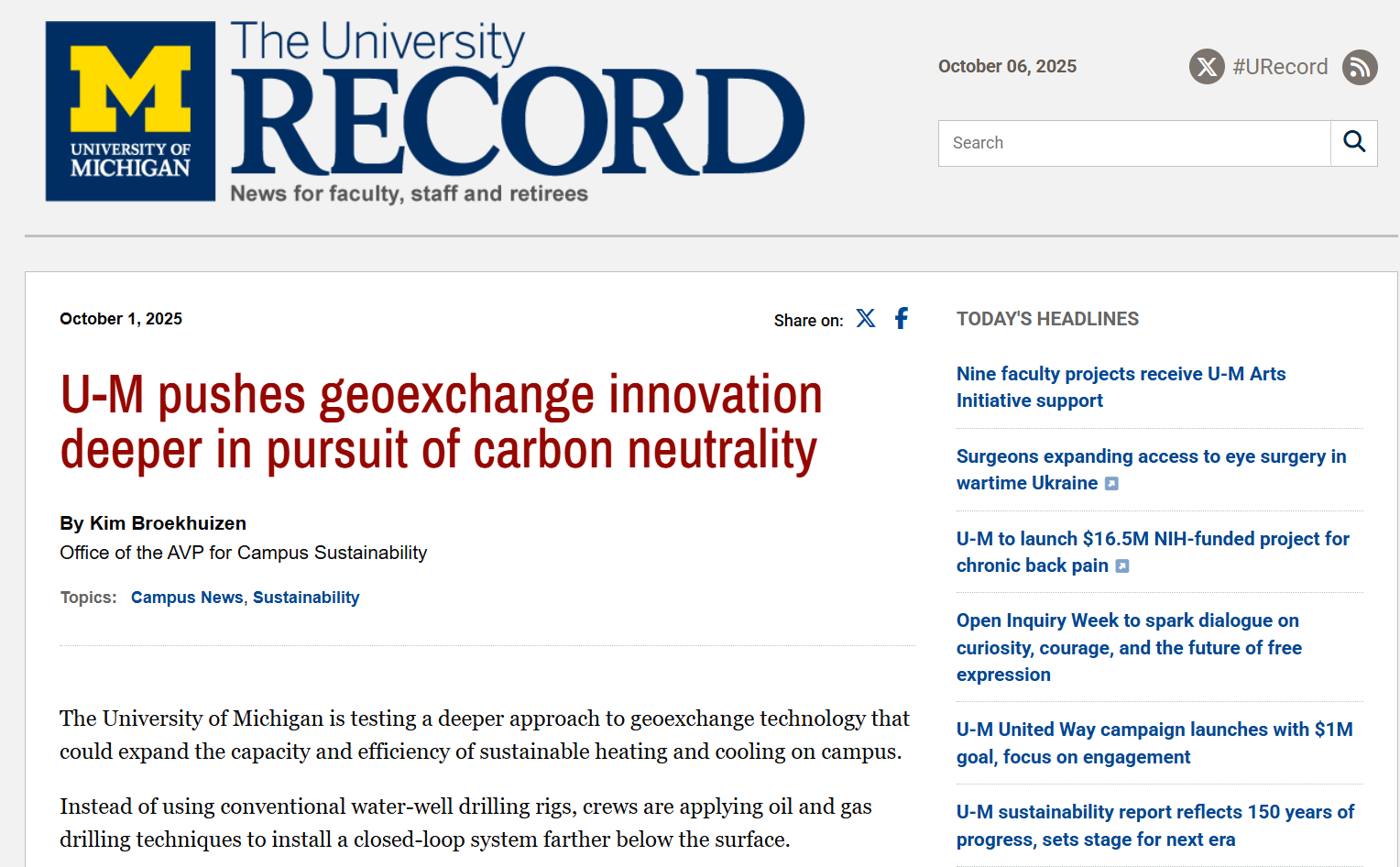The width and height of the screenshot is (1400, 867).
Task: Open the Open Inquiry Week headline
Action: point(1129,647)
